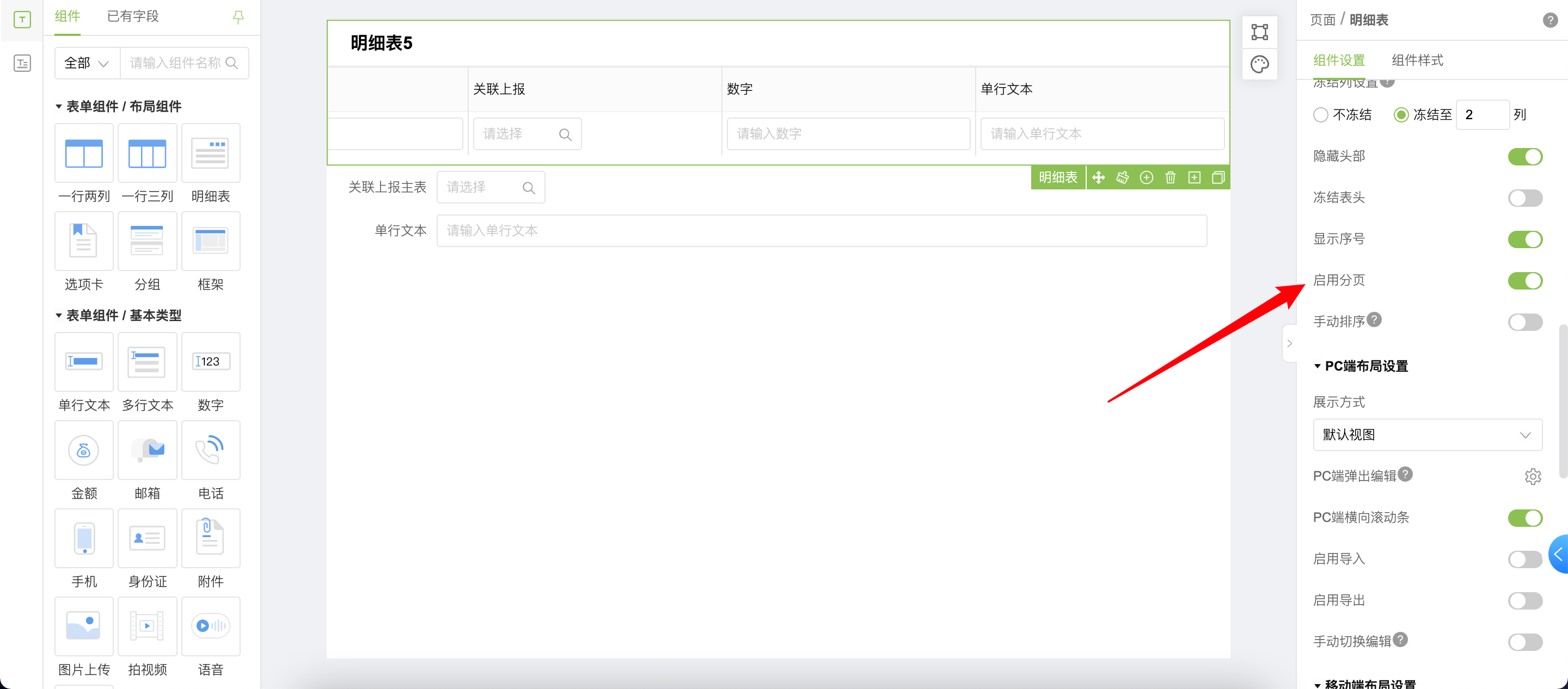This screenshot has height=689, width=1568.
Task: Open the text outline sidebar icon
Action: tap(22, 63)
